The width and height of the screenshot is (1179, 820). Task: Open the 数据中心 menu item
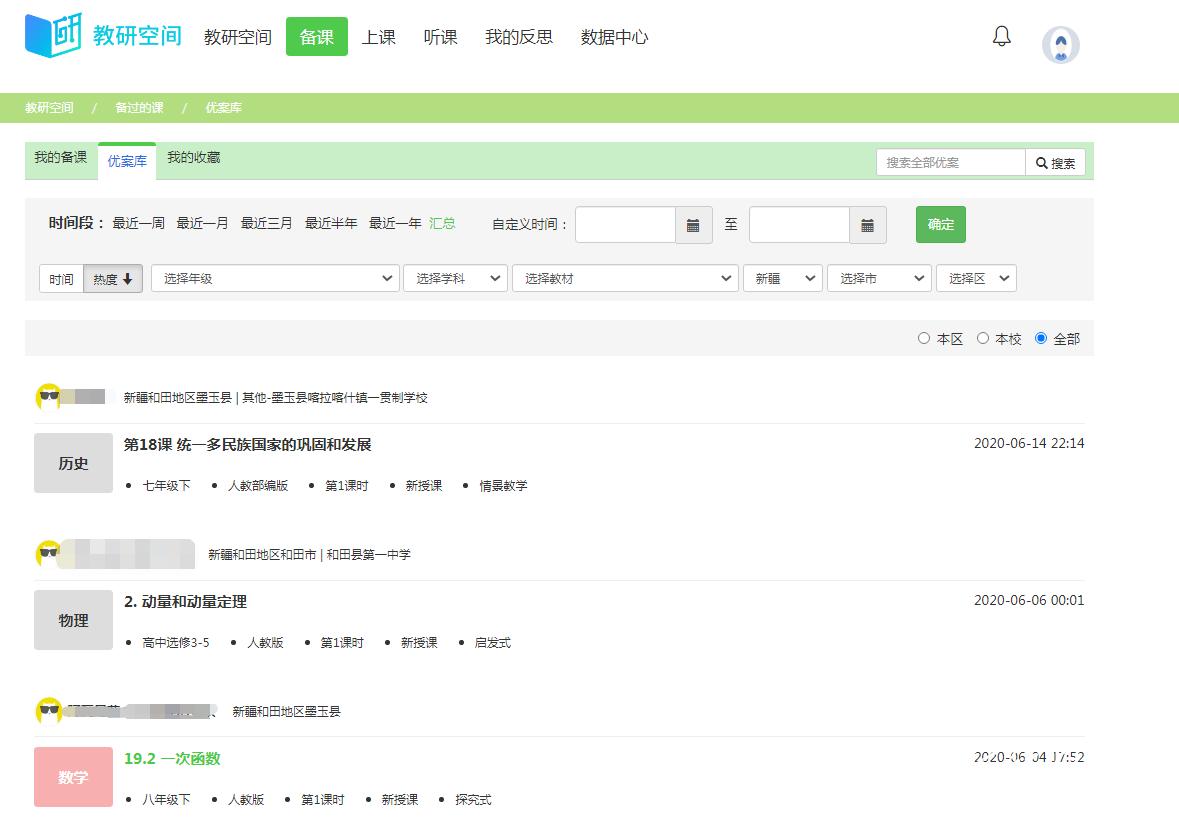click(x=614, y=37)
